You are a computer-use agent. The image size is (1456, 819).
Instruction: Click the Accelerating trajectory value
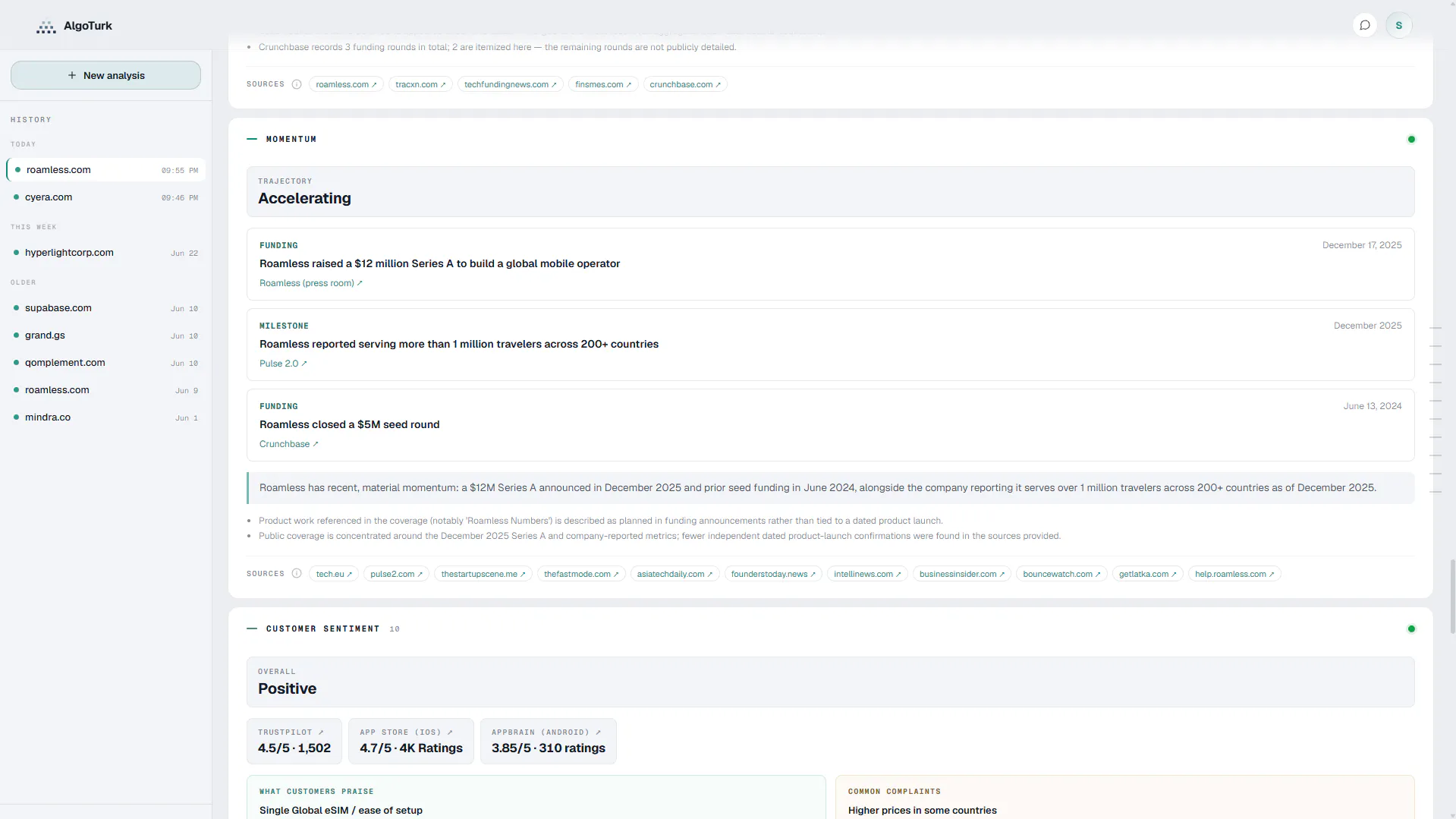click(304, 199)
